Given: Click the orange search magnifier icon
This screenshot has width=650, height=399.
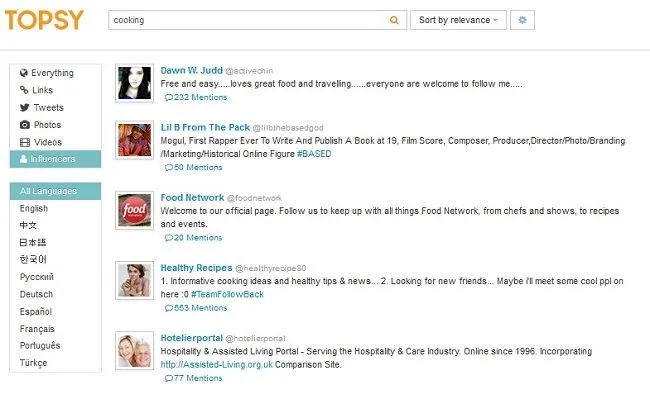Looking at the screenshot, I should (x=394, y=20).
